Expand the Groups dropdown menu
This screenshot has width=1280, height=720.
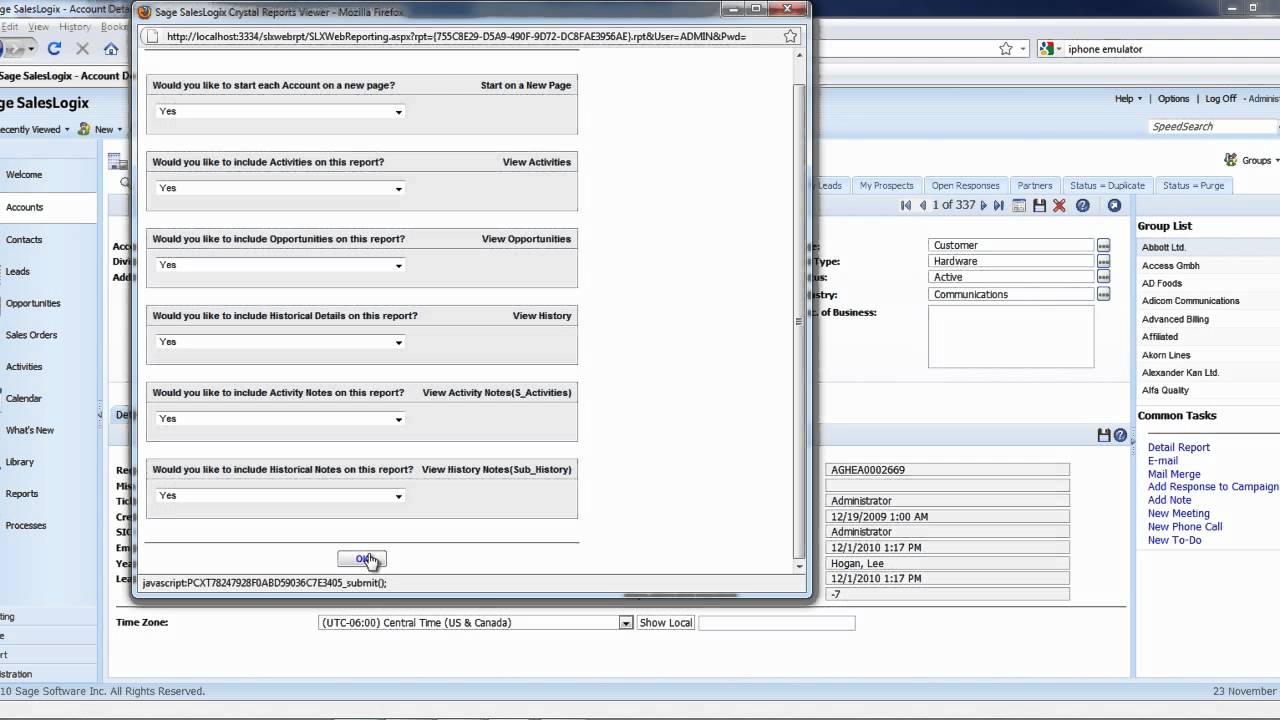[x=1260, y=160]
